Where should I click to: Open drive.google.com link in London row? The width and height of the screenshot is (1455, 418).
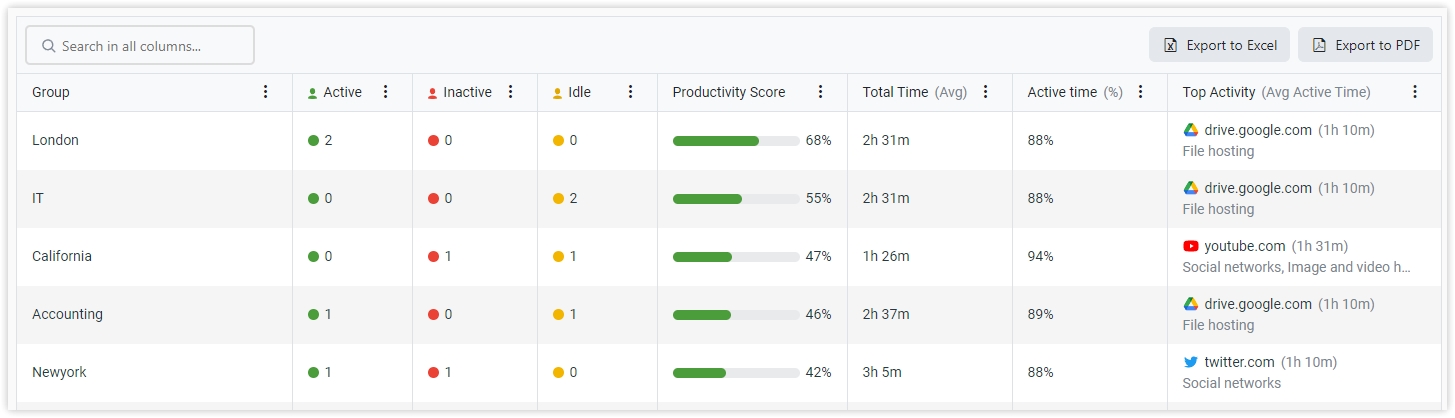tap(1258, 130)
